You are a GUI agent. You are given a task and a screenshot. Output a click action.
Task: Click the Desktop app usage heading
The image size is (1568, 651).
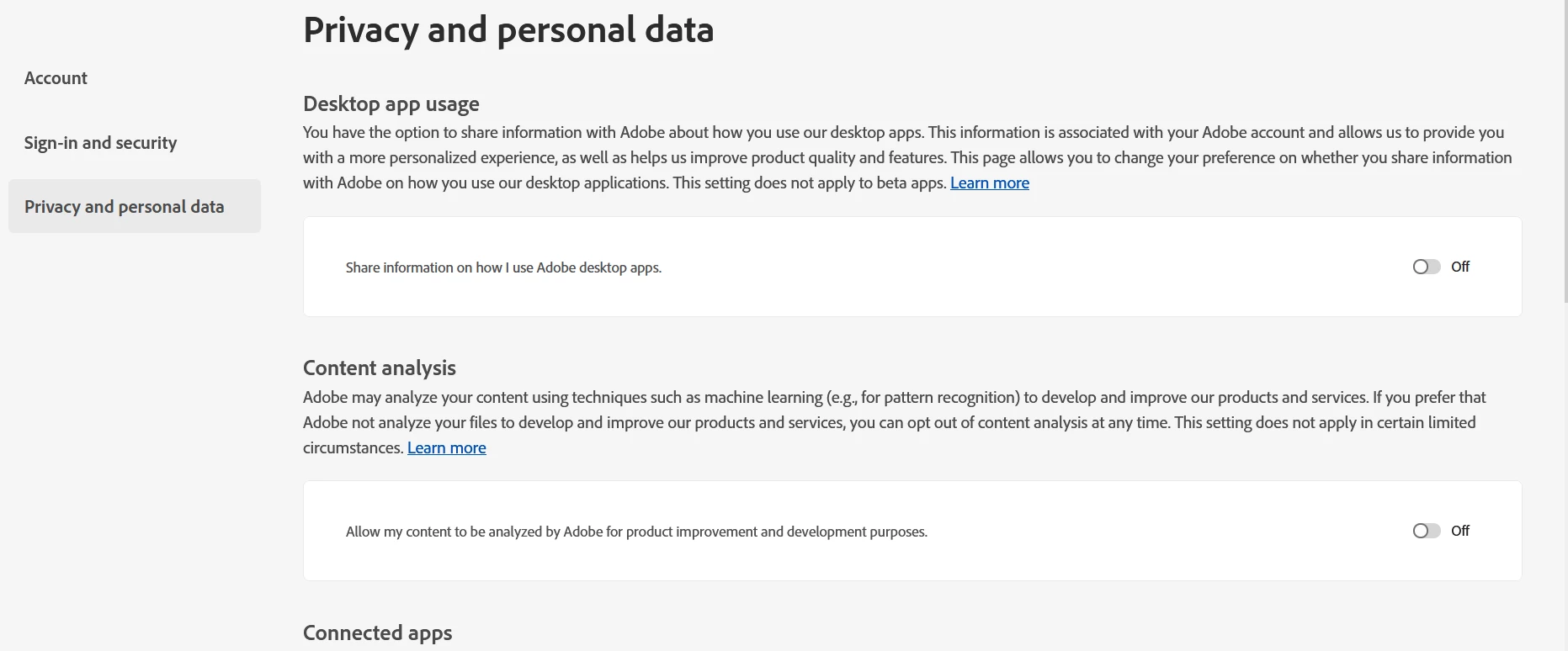point(391,103)
